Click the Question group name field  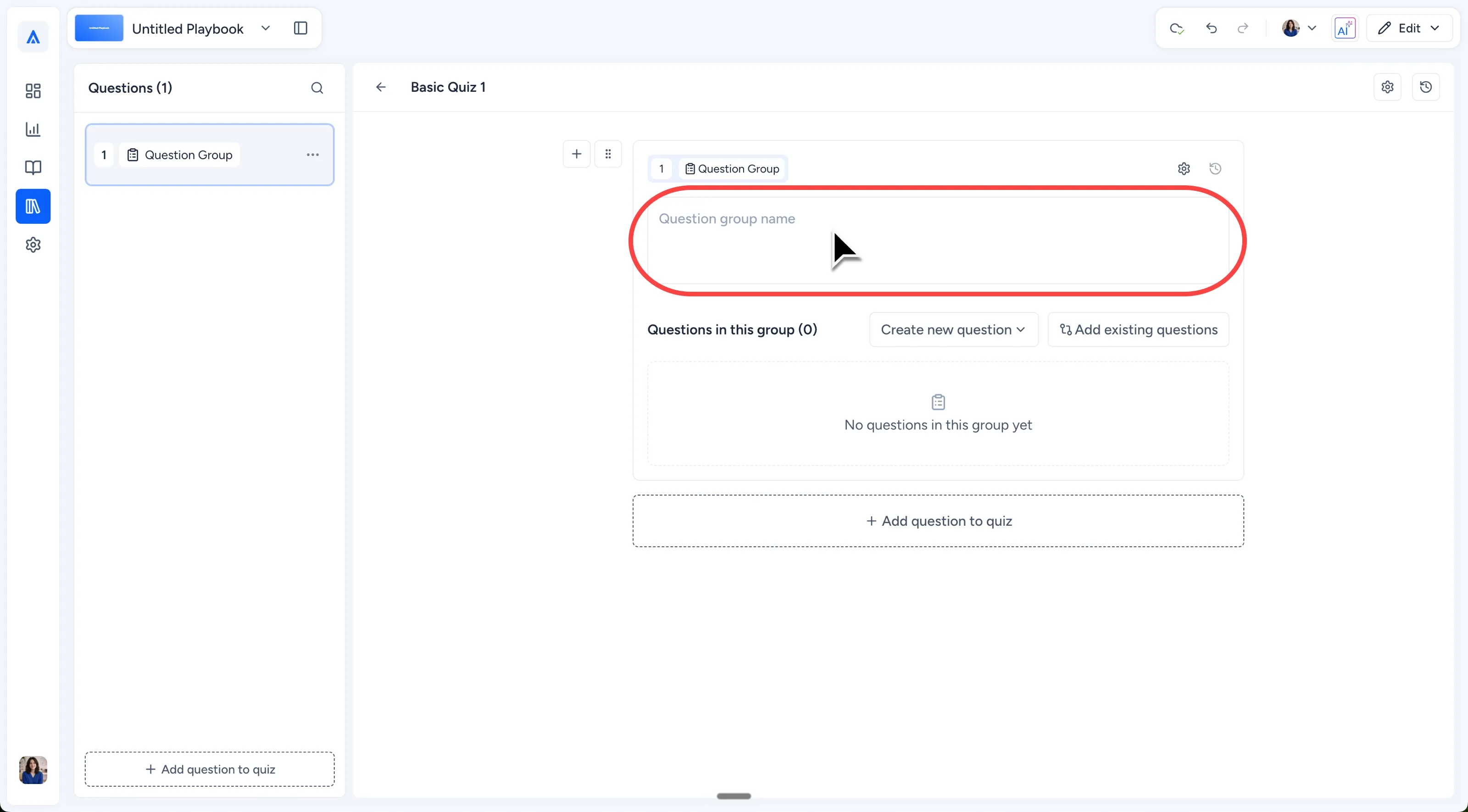938,240
